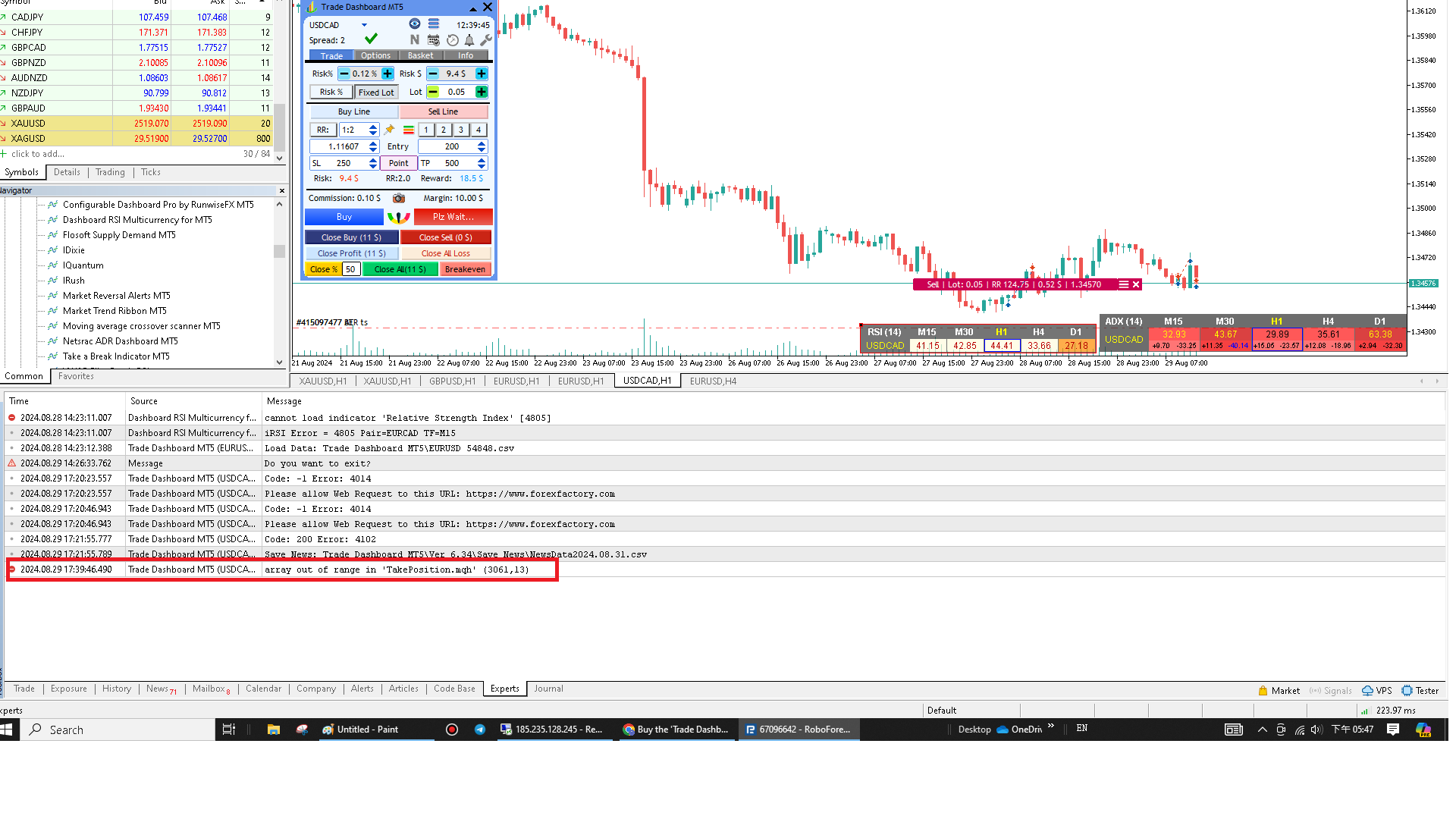Click the gauge meter icon beside Buy
The height and width of the screenshot is (819, 1456).
pyautogui.click(x=399, y=218)
